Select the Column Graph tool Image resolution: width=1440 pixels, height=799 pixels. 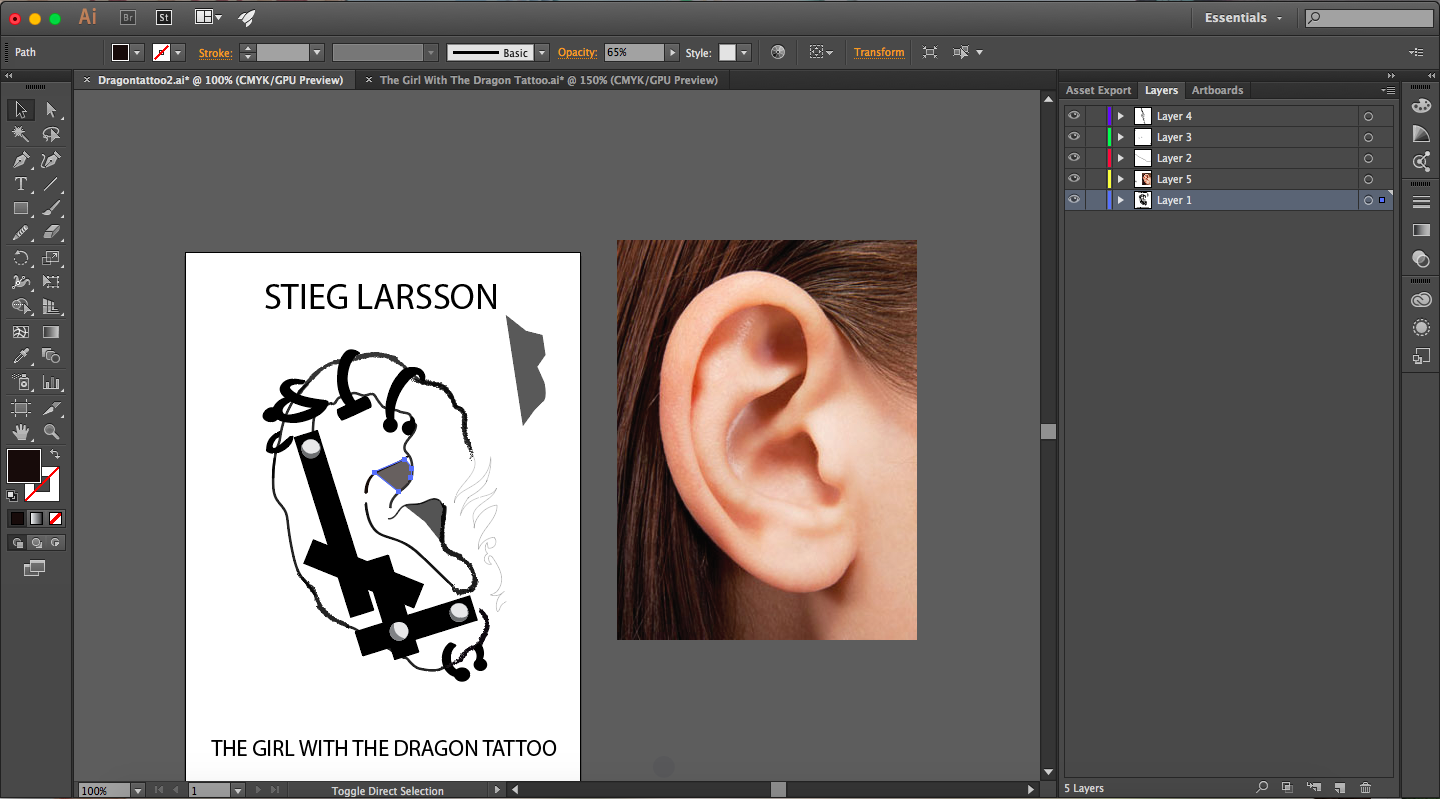51,382
